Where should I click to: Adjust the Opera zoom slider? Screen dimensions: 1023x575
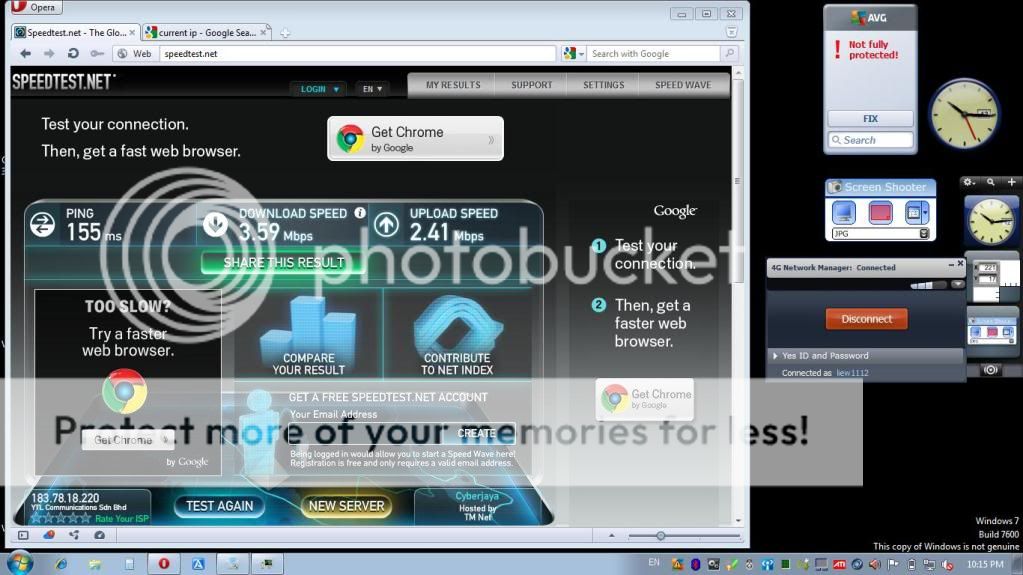tap(660, 536)
